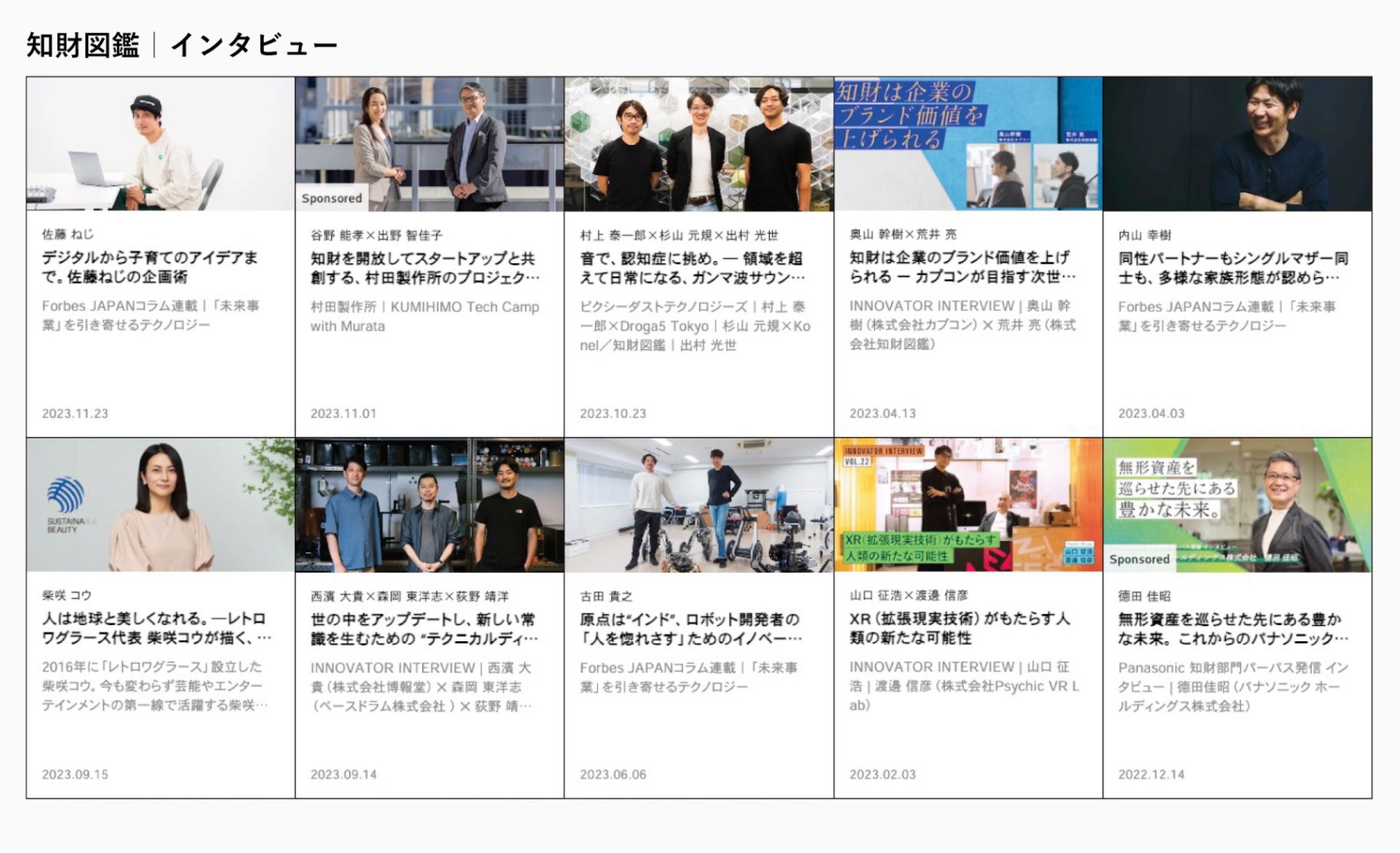Click the date 2023.09.14

point(344,775)
